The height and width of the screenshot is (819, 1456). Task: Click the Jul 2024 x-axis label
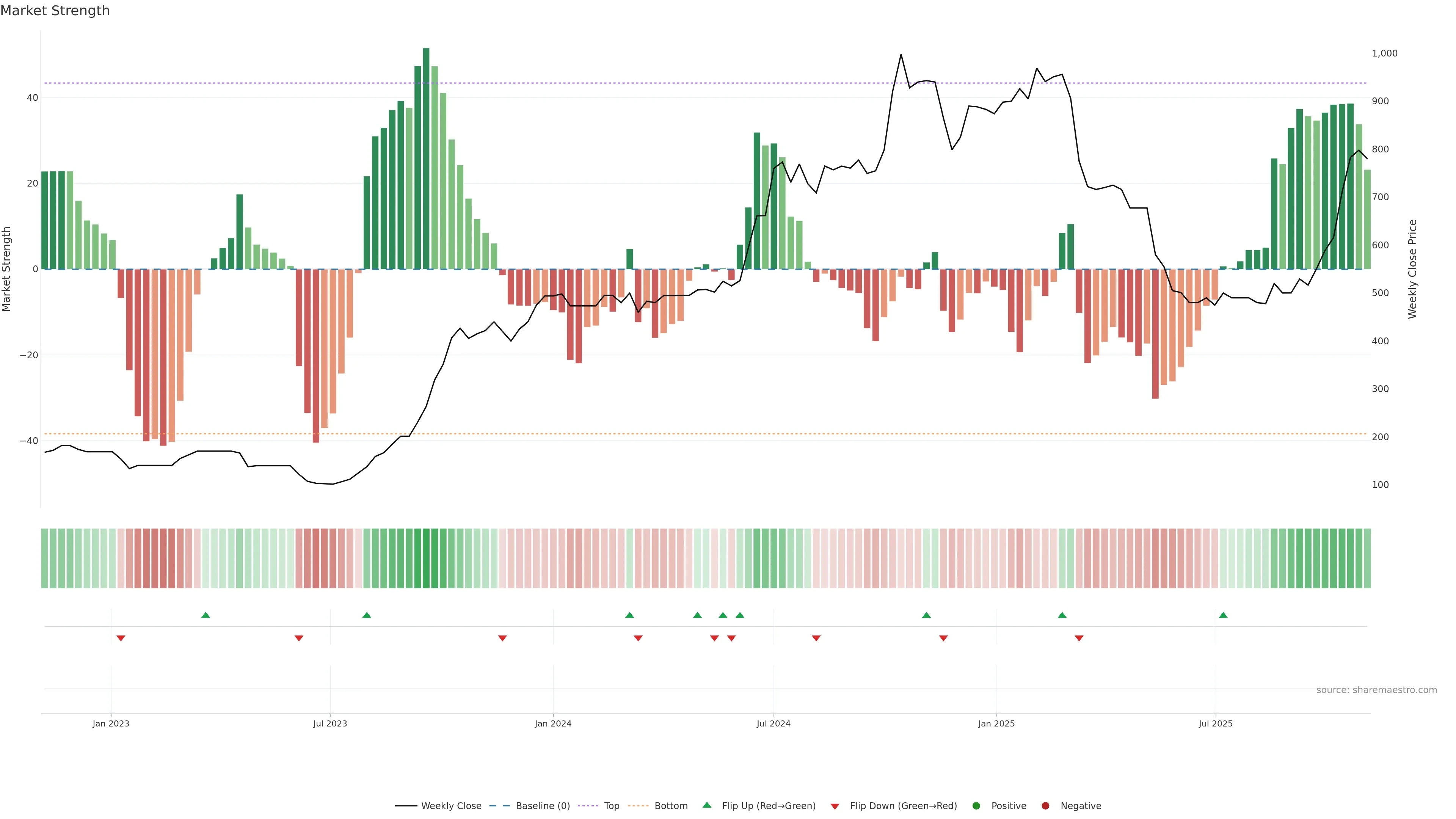coord(773,723)
